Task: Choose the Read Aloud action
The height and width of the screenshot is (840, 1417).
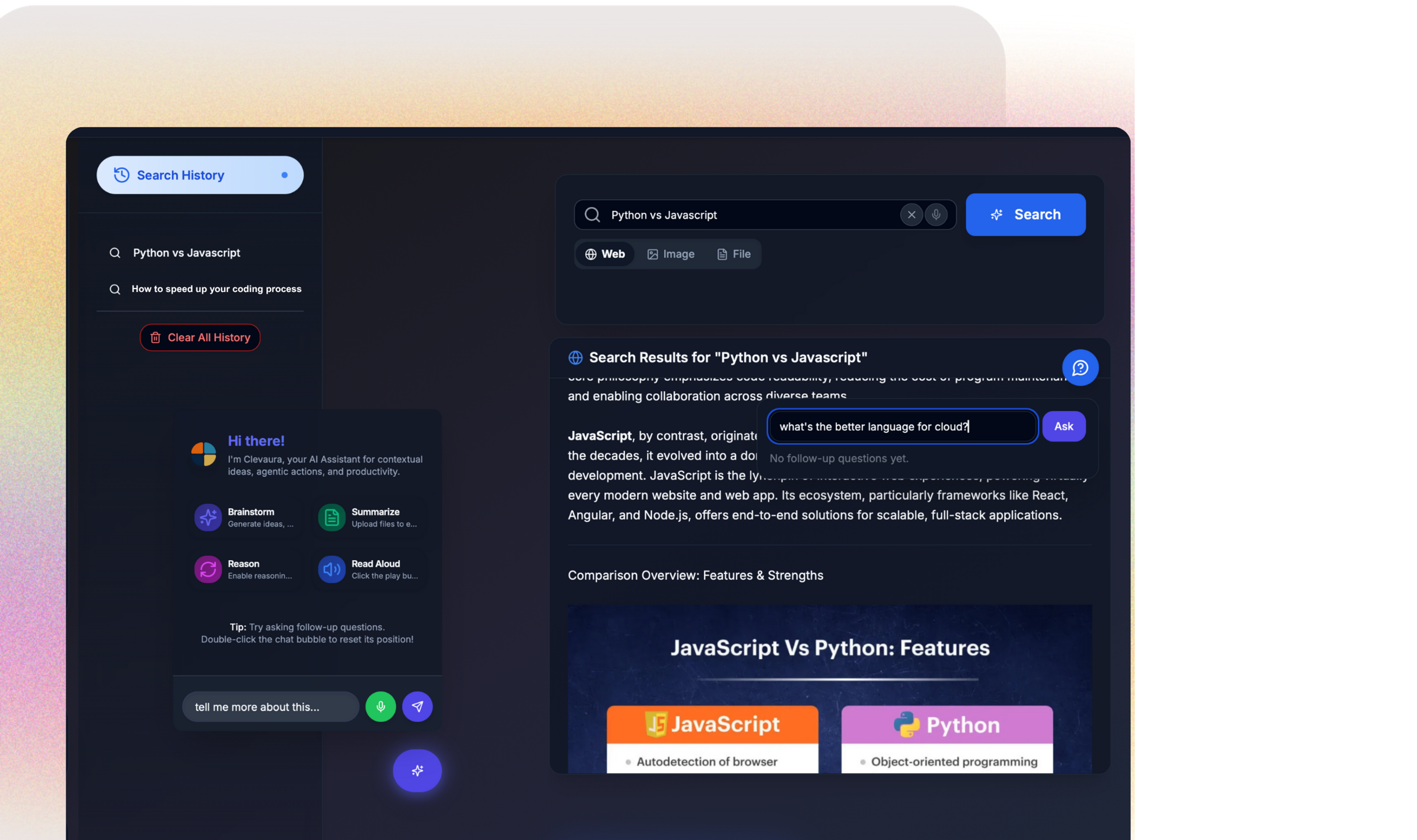Action: (x=369, y=570)
